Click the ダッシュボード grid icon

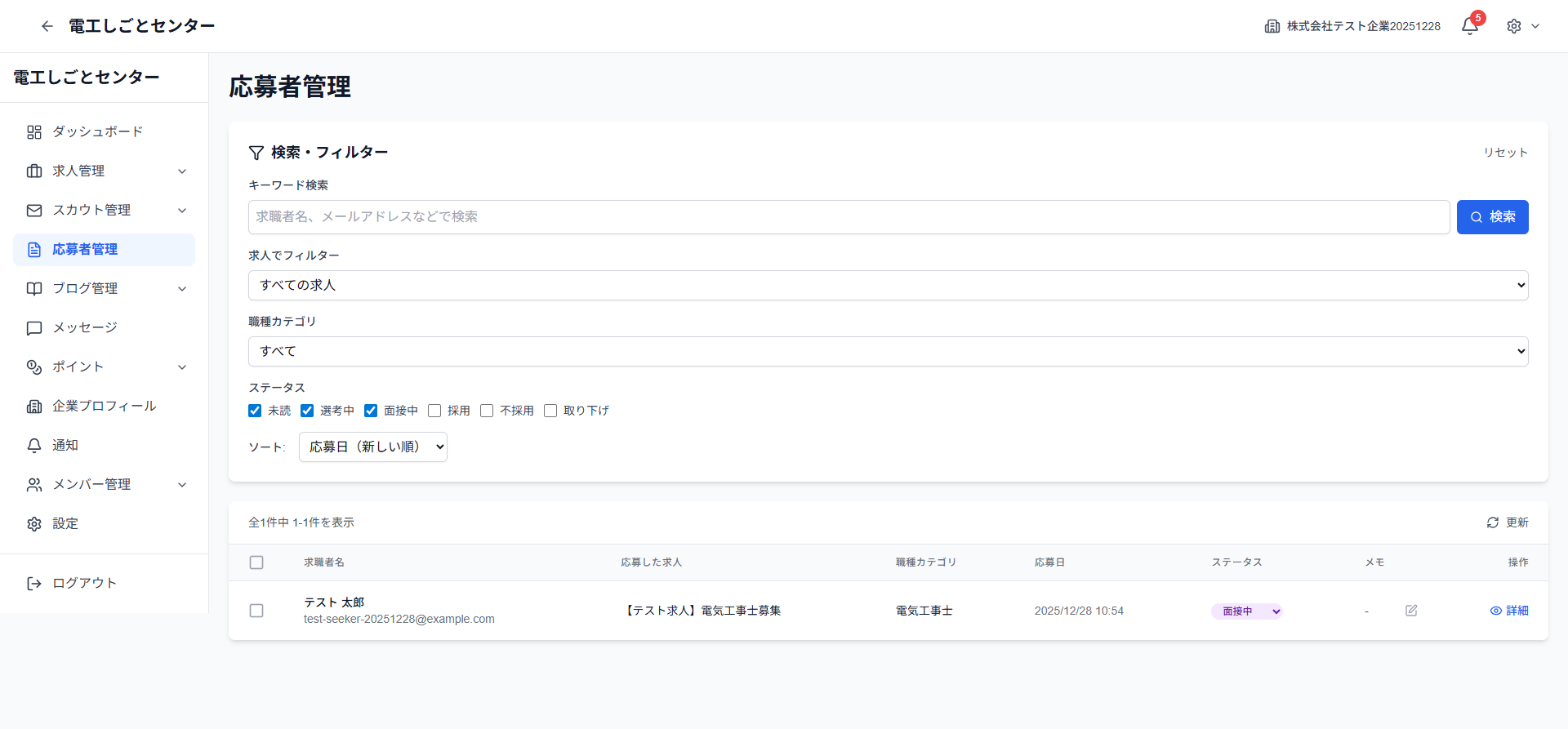pyautogui.click(x=34, y=131)
